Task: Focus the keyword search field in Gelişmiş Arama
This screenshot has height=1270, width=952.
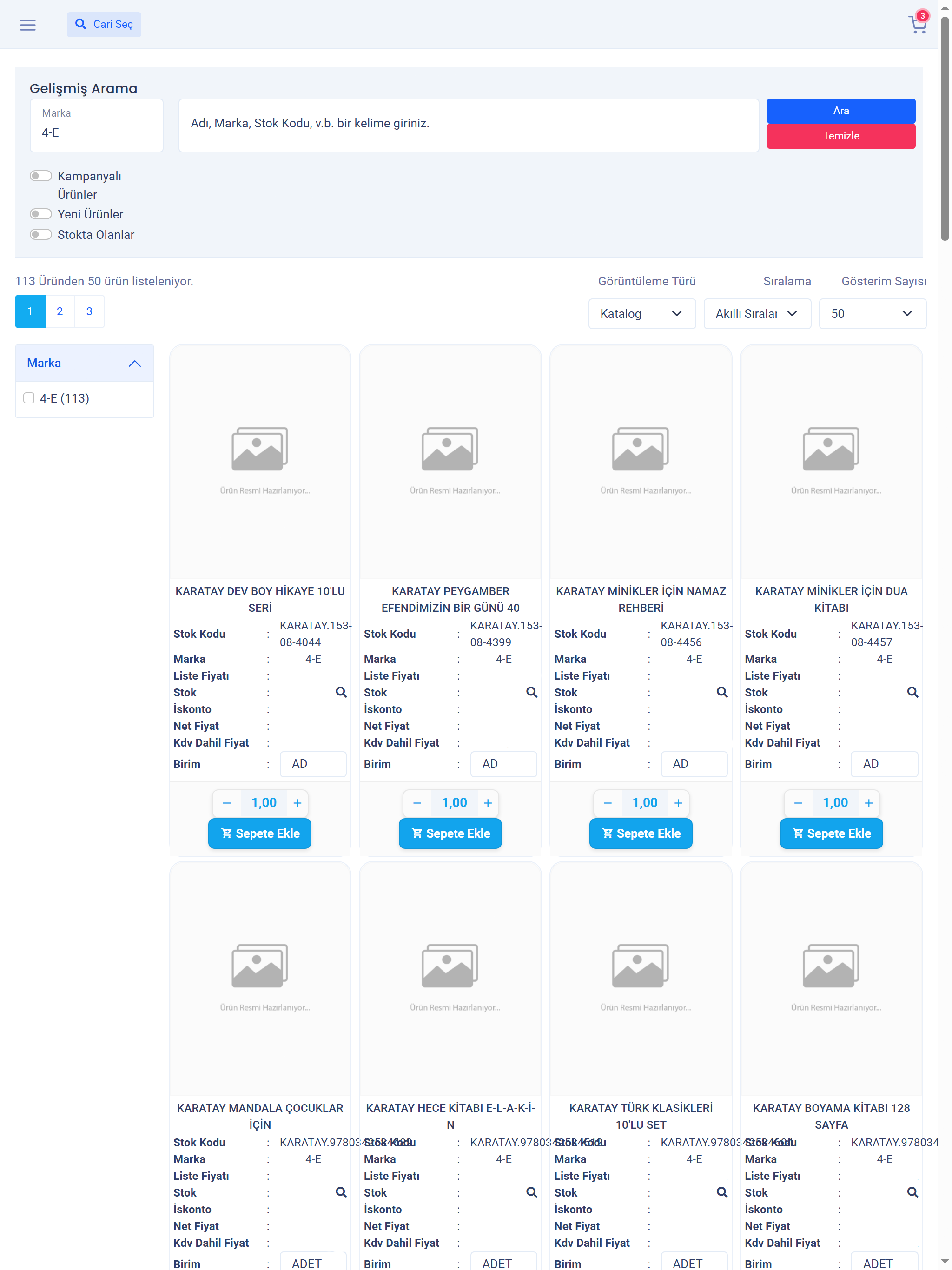Action: pos(469,126)
